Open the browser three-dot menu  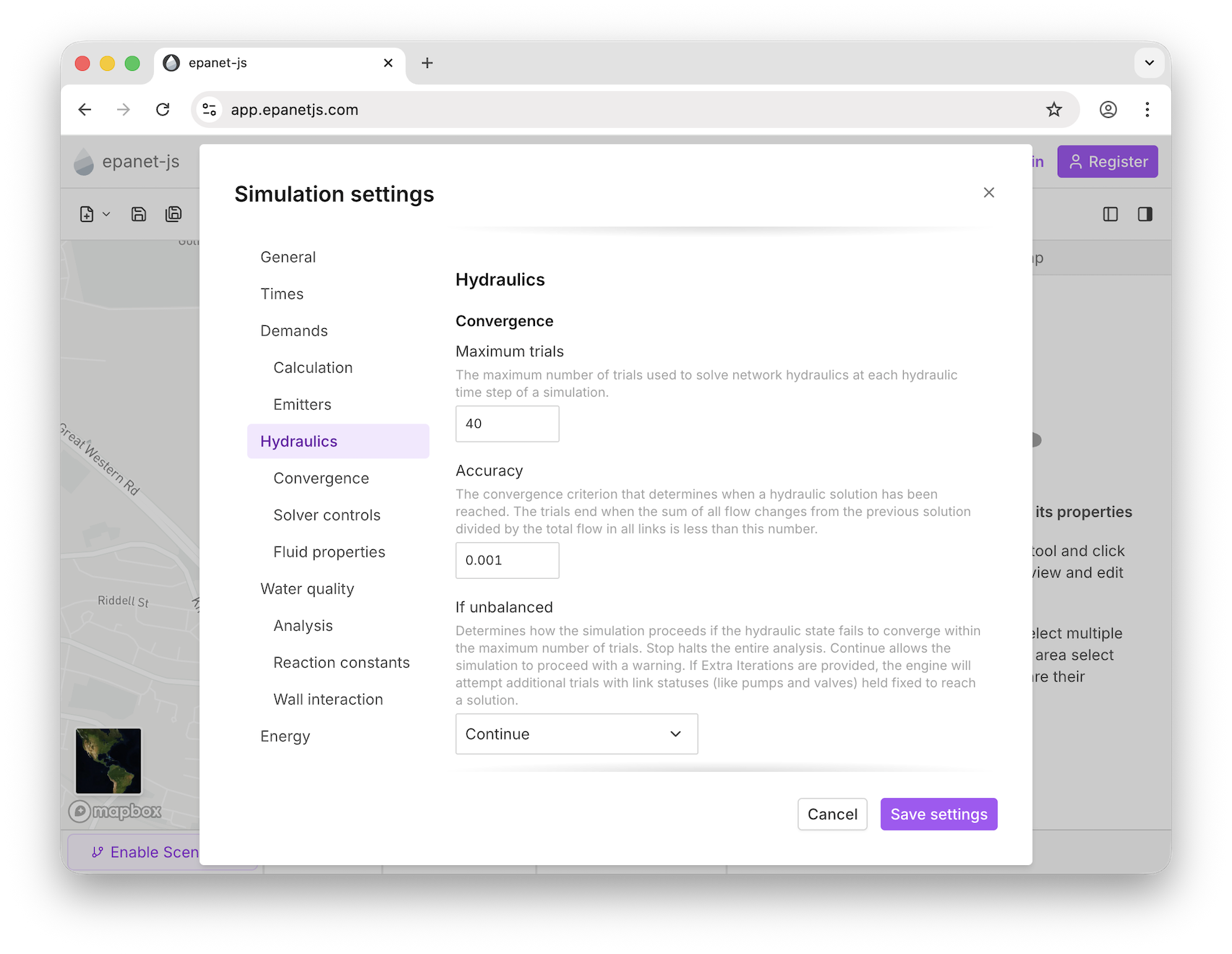click(x=1147, y=109)
